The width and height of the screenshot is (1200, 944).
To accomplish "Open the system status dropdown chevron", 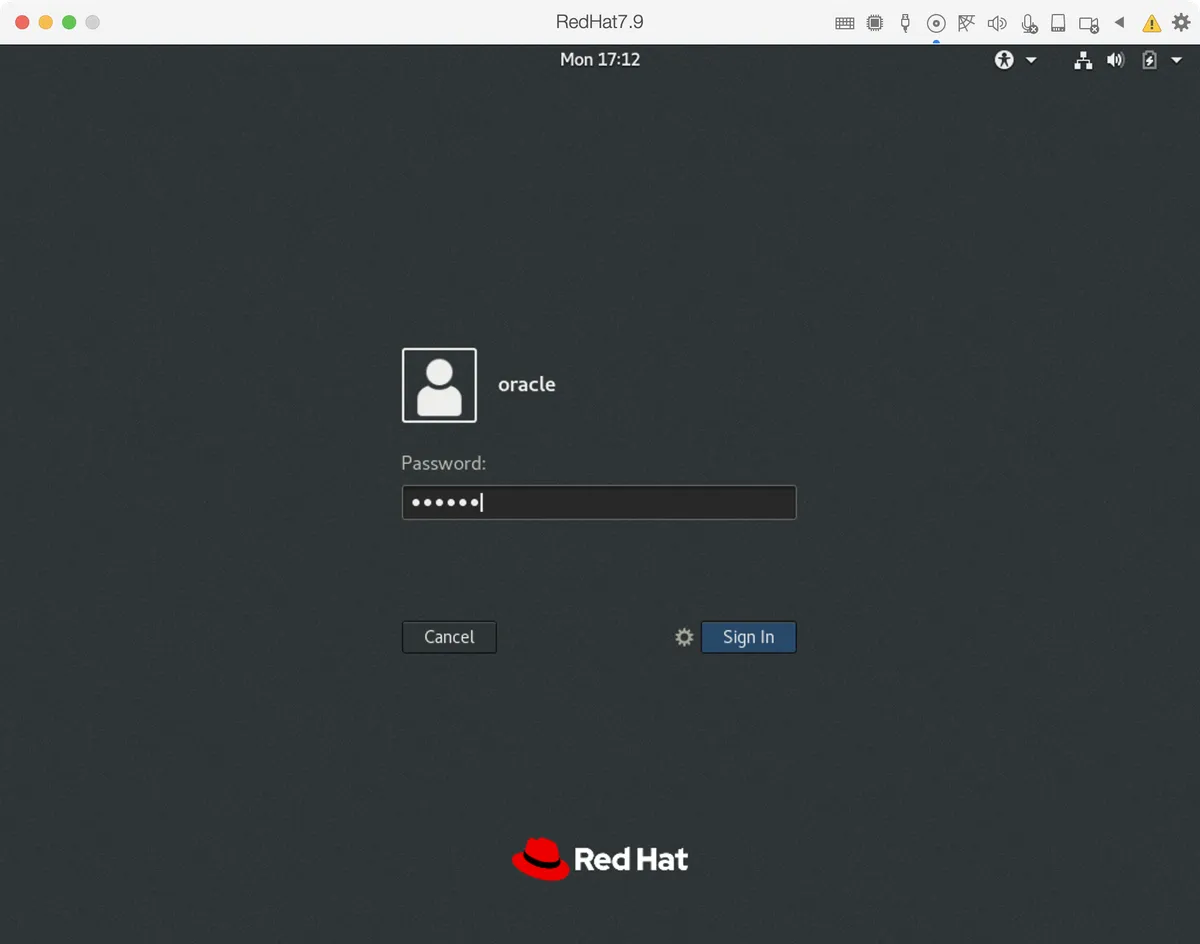I will 1176,60.
